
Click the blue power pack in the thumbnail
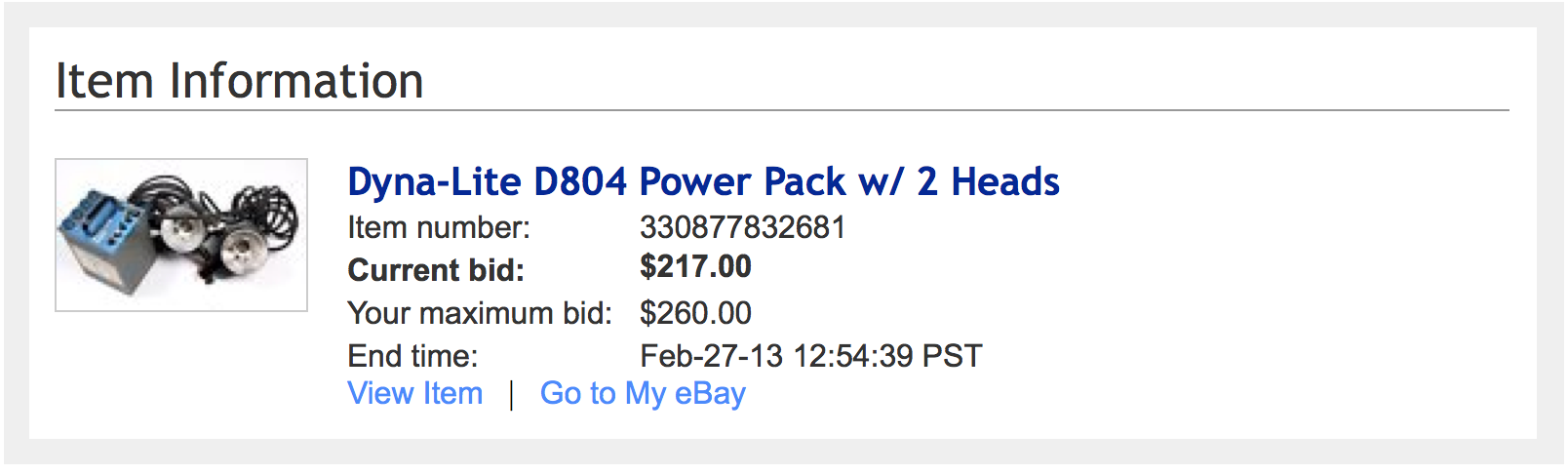tap(102, 239)
